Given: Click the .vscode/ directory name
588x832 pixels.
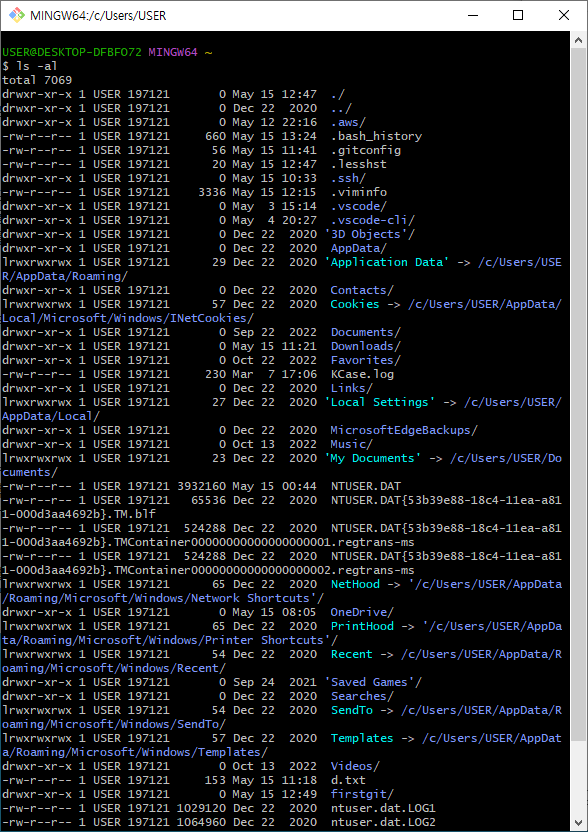Looking at the screenshot, I should point(359,206).
